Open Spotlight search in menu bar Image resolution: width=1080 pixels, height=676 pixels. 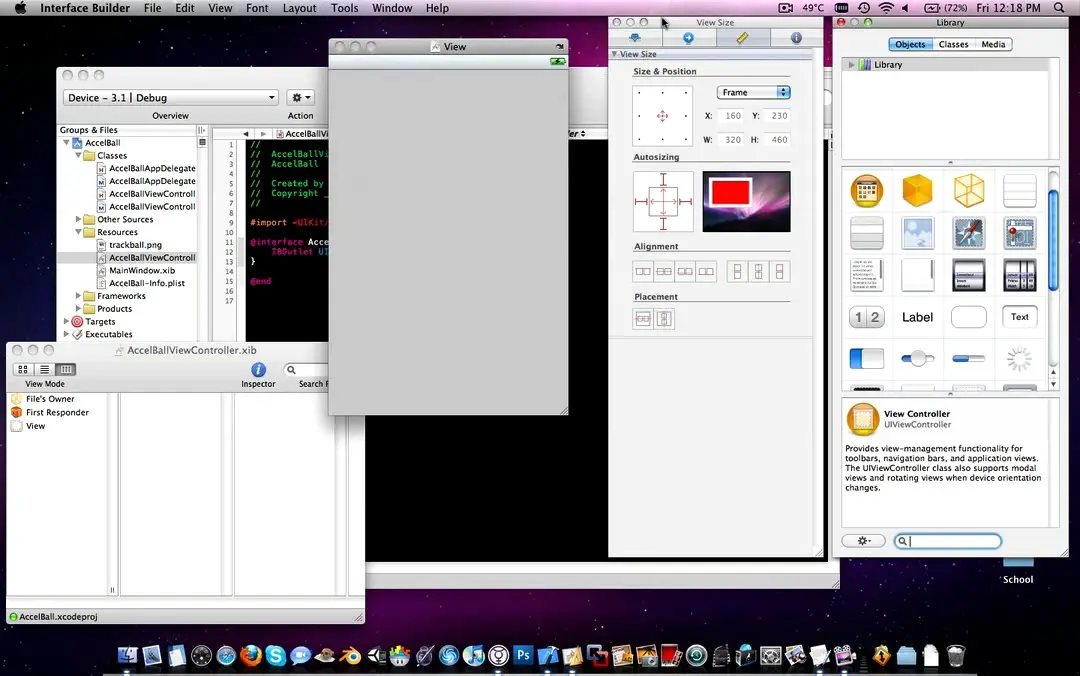coord(1059,8)
